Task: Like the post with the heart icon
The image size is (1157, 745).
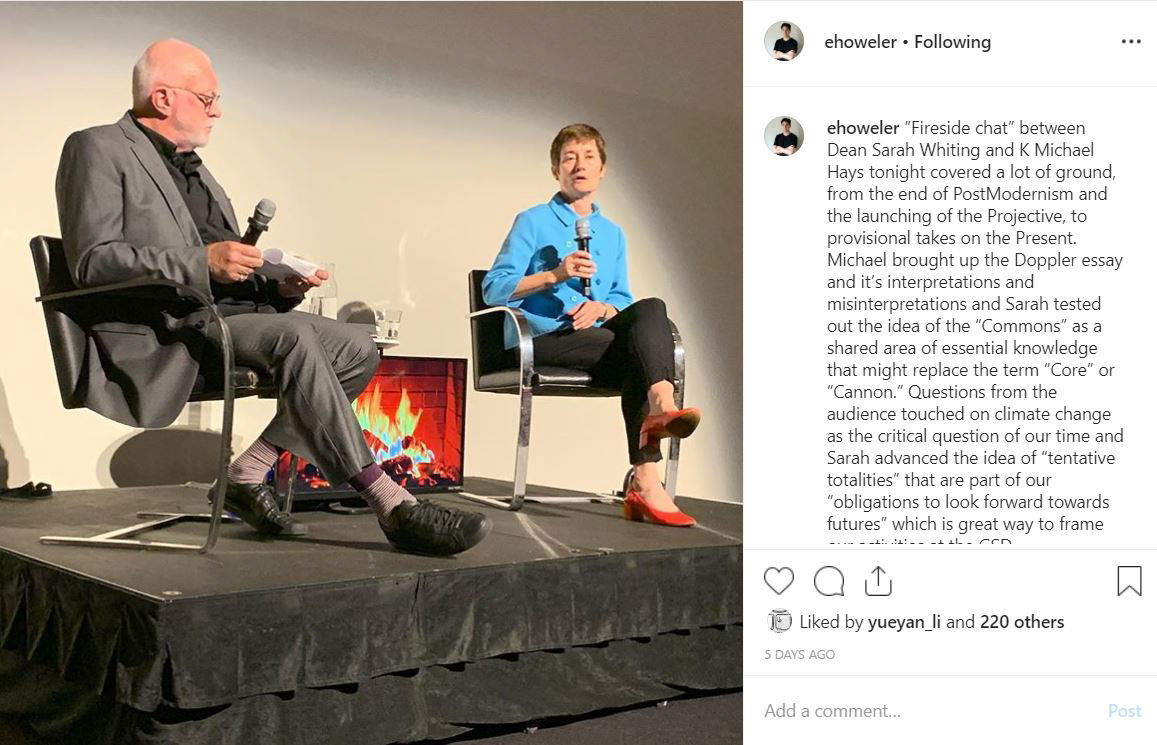Action: click(x=778, y=581)
